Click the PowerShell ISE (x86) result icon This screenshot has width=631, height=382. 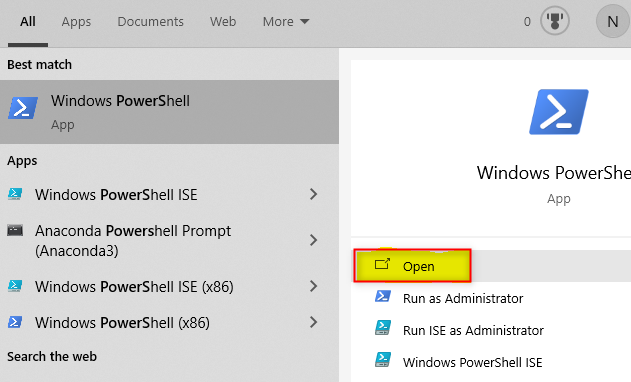(15, 286)
